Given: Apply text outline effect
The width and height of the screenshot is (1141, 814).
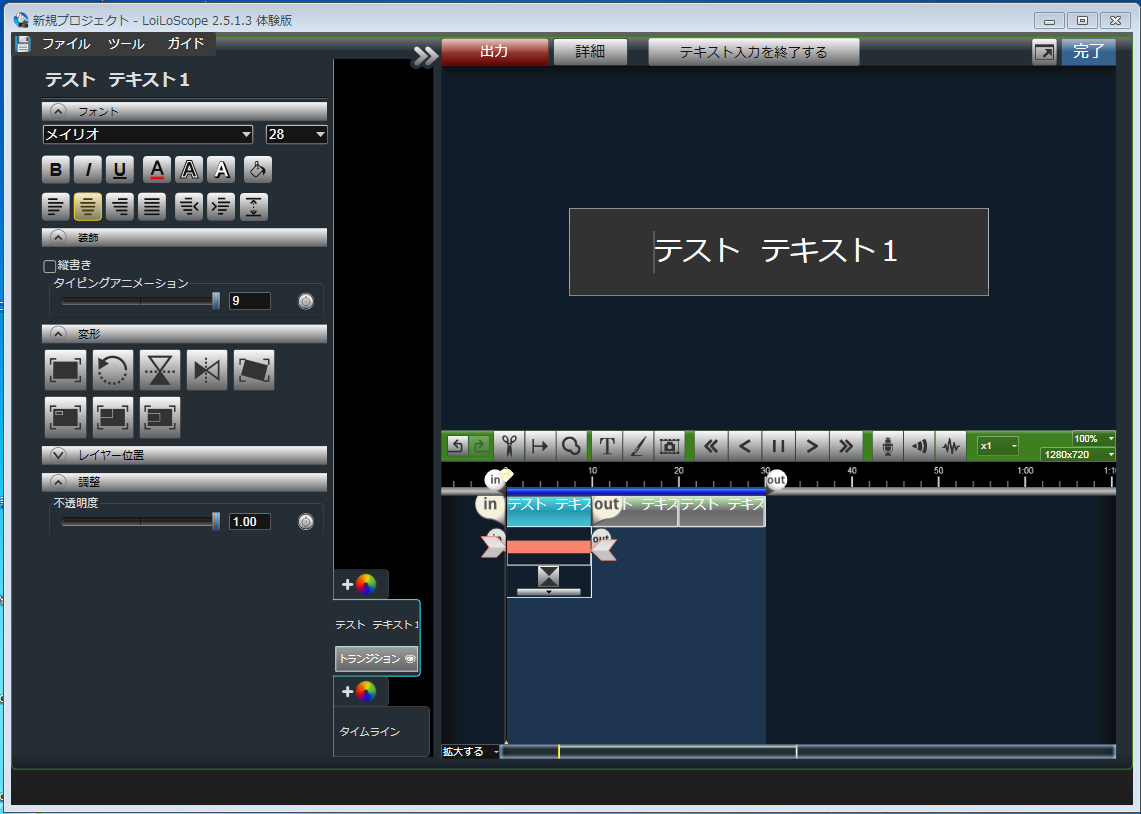Looking at the screenshot, I should click(x=189, y=169).
